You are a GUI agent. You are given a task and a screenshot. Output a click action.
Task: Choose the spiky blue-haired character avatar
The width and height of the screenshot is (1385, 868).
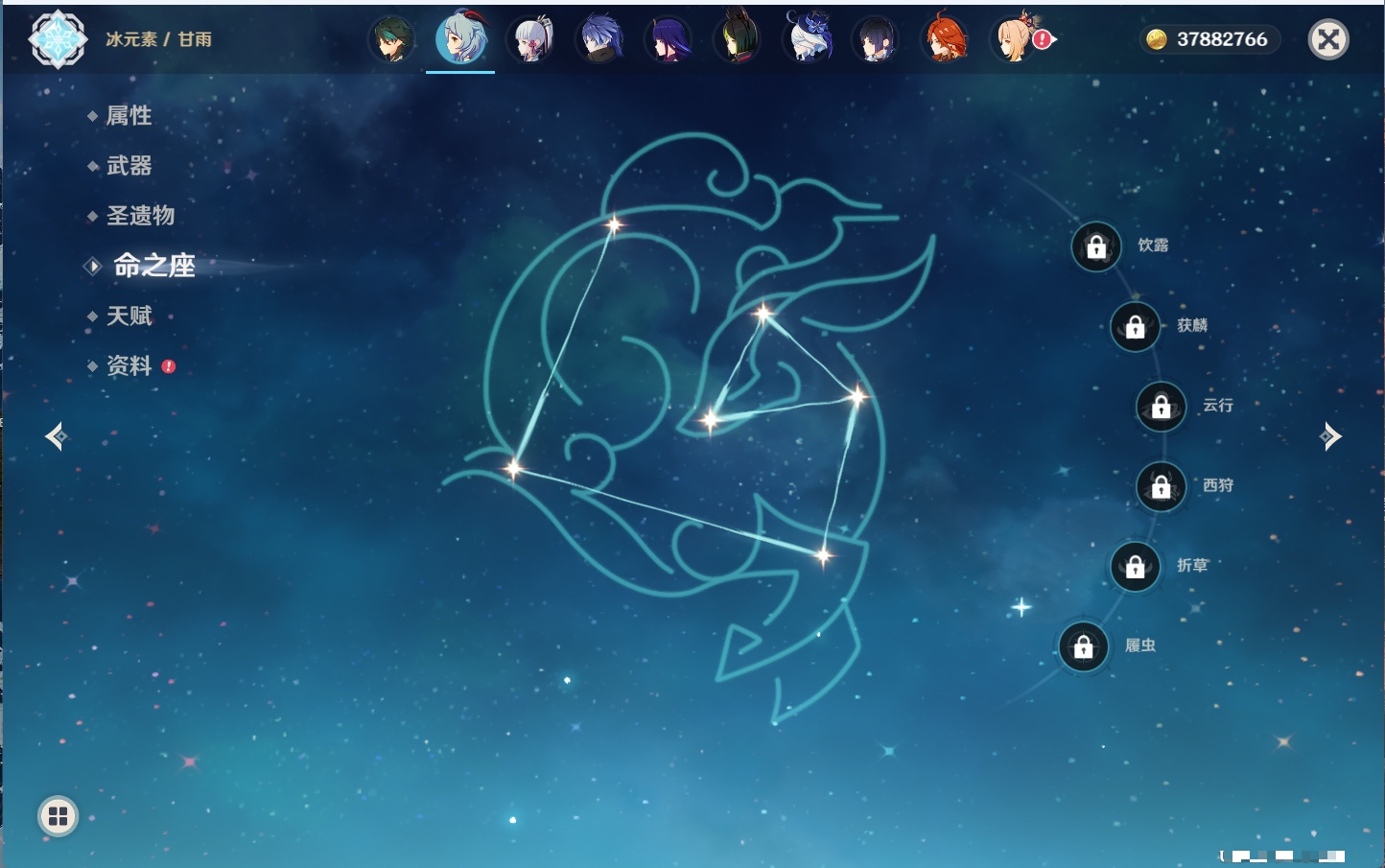600,39
